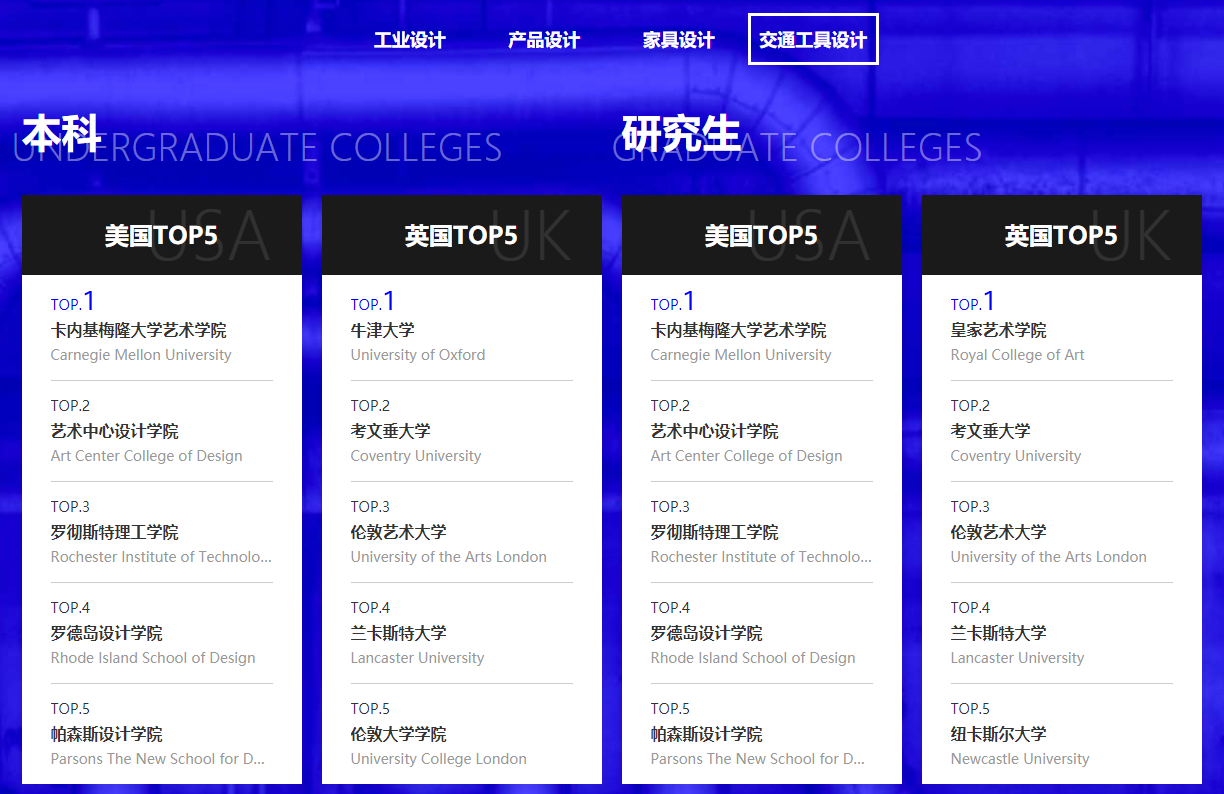Click 英国TOP5 header under 本科
The width and height of the screenshot is (1224, 794).
click(461, 236)
